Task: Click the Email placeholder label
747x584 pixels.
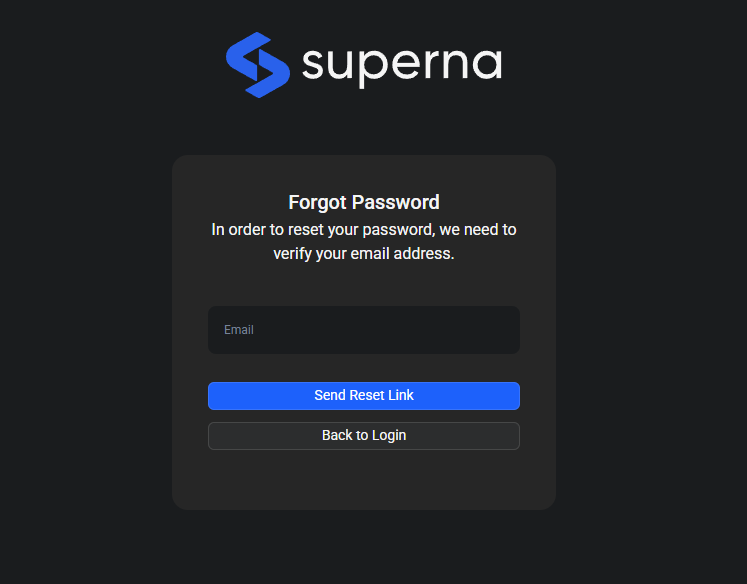Action: (x=239, y=330)
